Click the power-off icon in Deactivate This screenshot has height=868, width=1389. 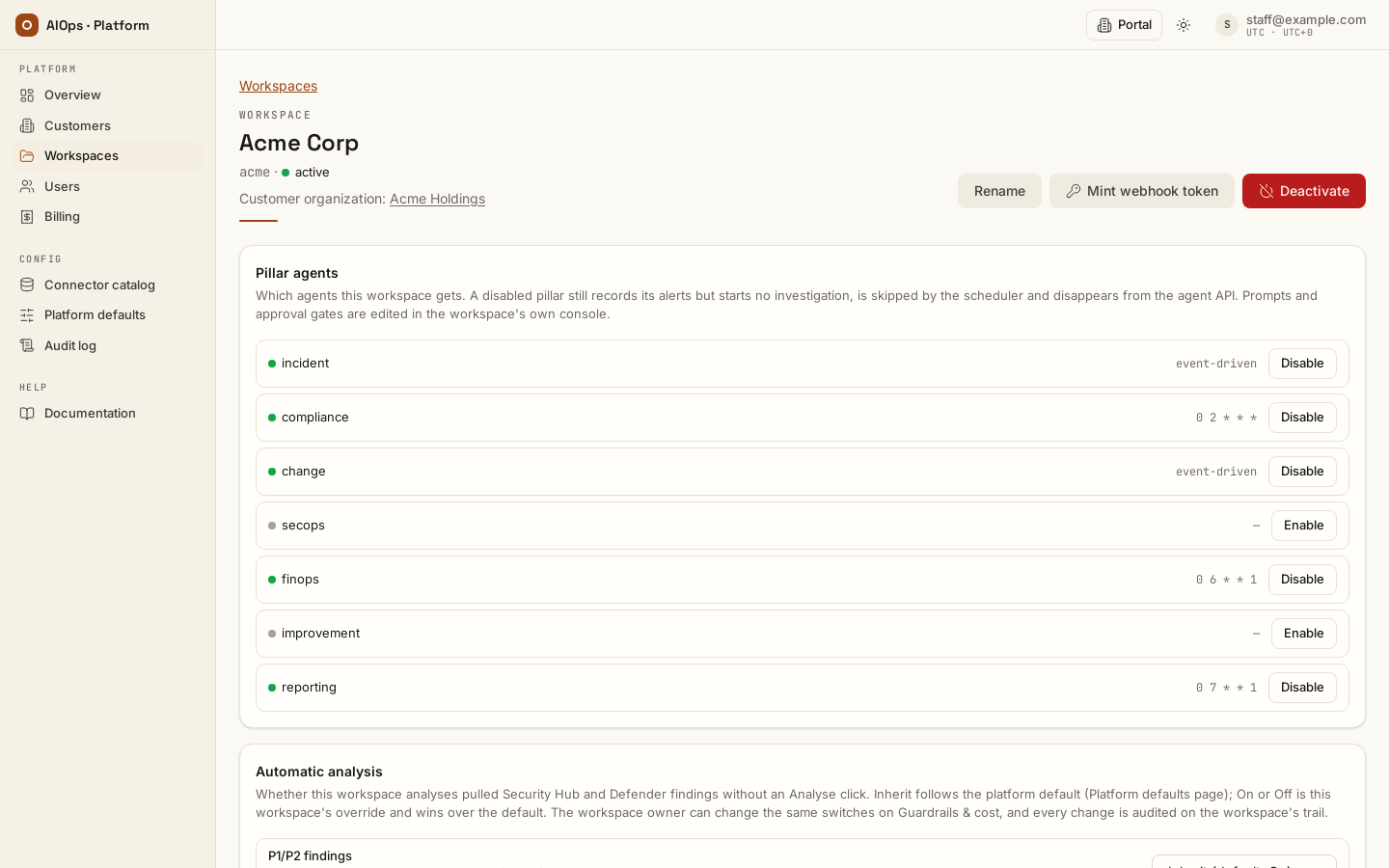(x=1266, y=191)
